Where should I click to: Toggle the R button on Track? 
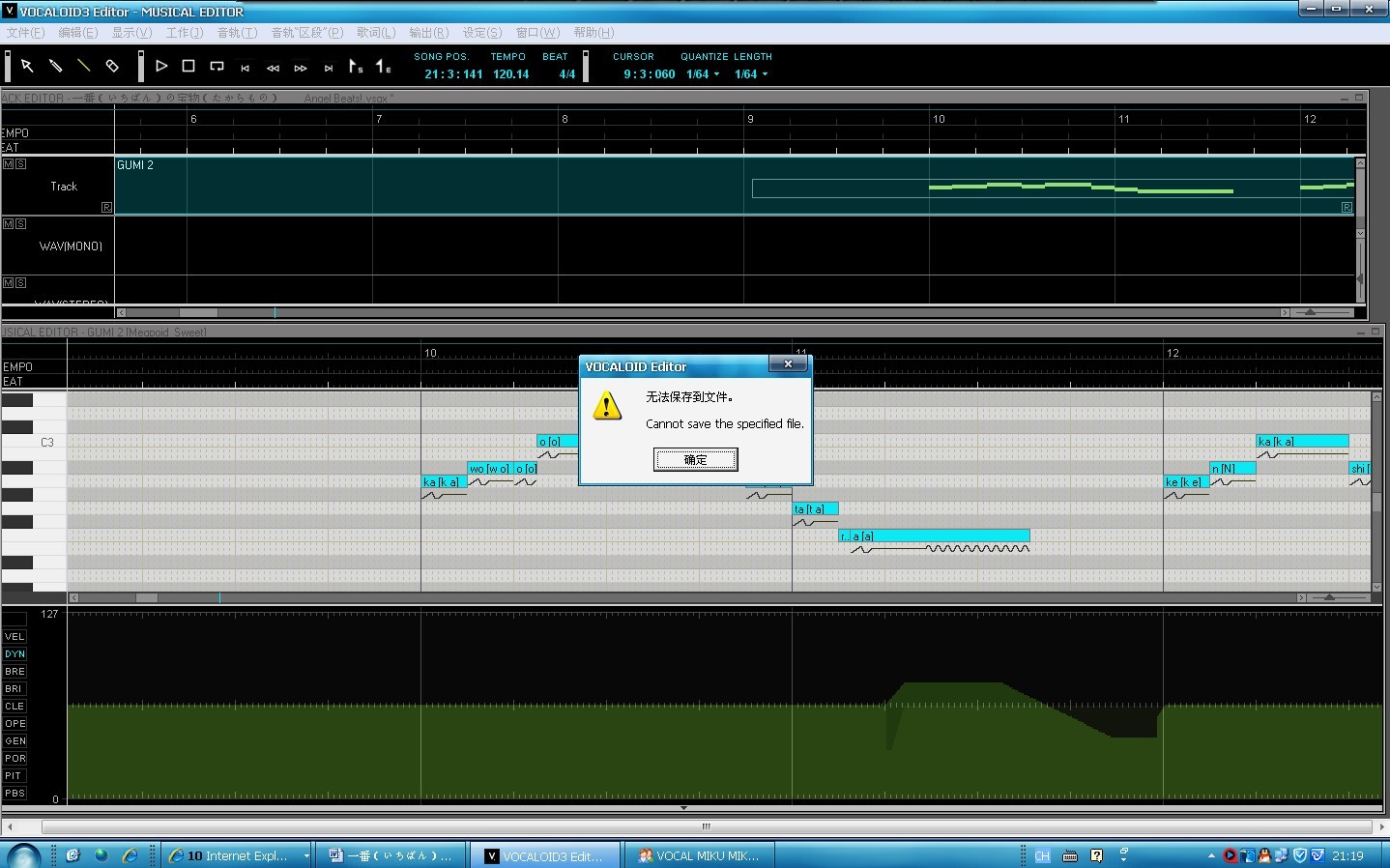pyautogui.click(x=106, y=207)
